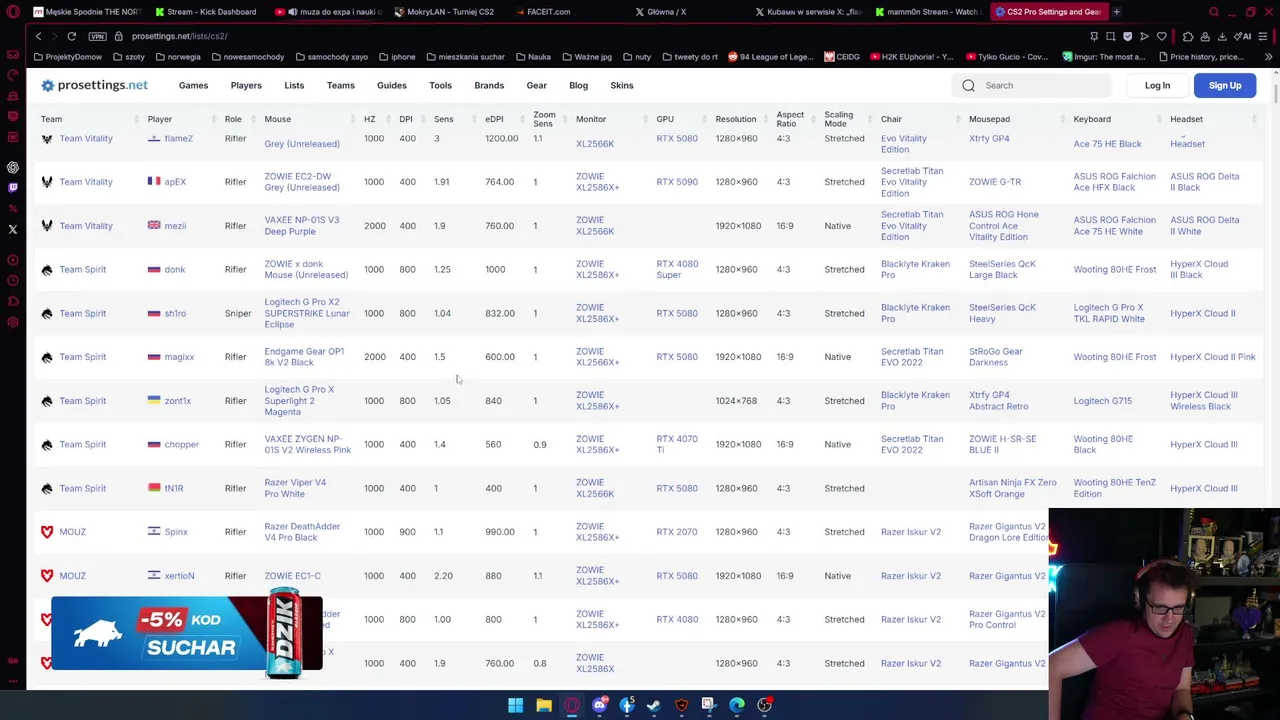The width and height of the screenshot is (1280, 720).
Task: Switch to Stream - Kick Dashboard tab
Action: 207,12
